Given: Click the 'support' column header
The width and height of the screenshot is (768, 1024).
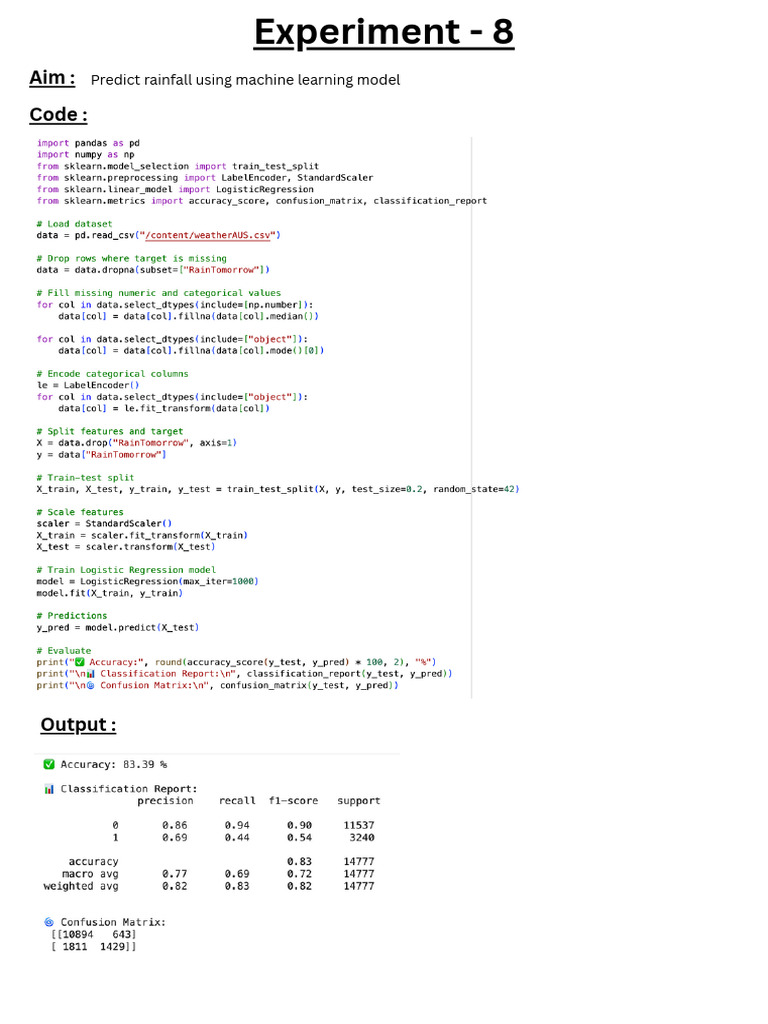Looking at the screenshot, I should point(359,801).
